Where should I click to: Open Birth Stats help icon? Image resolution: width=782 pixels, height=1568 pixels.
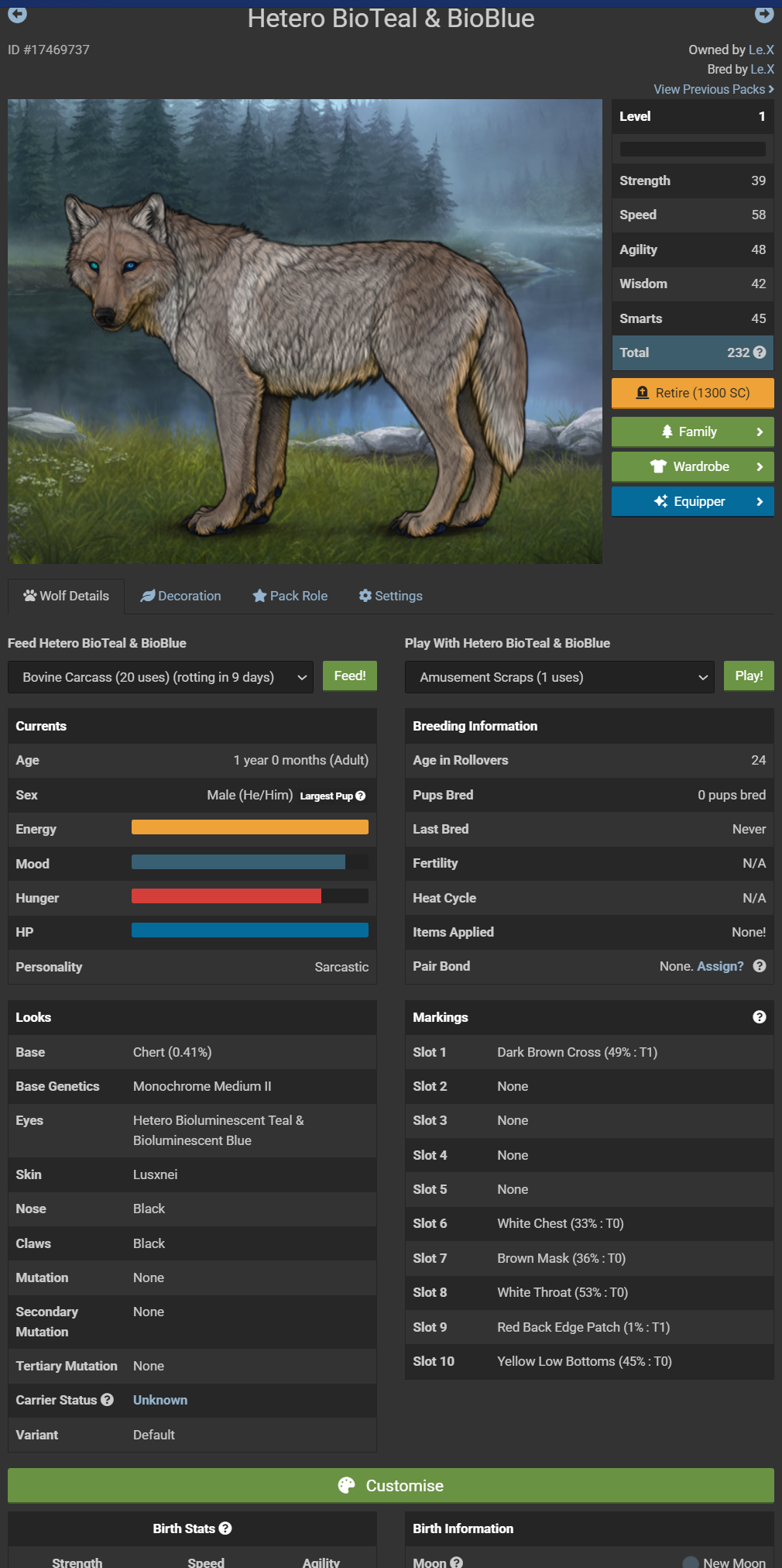click(x=225, y=1528)
